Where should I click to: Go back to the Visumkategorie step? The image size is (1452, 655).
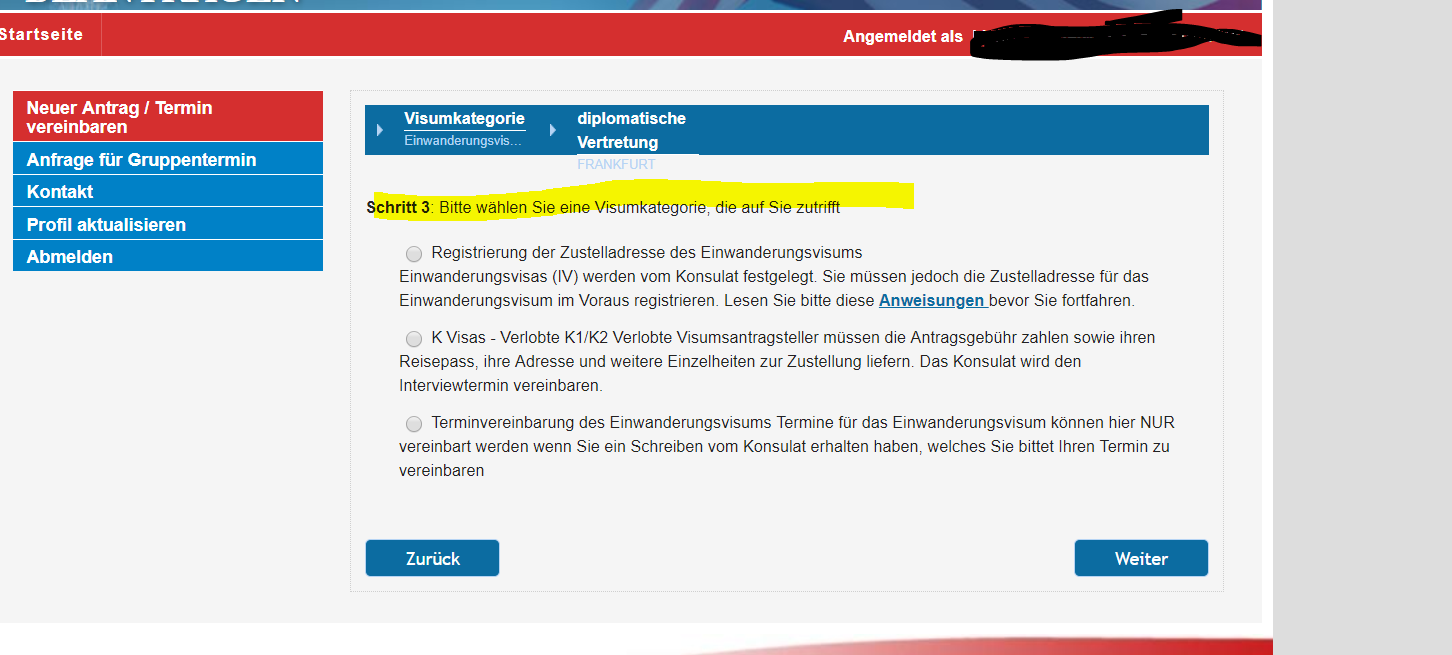point(464,119)
